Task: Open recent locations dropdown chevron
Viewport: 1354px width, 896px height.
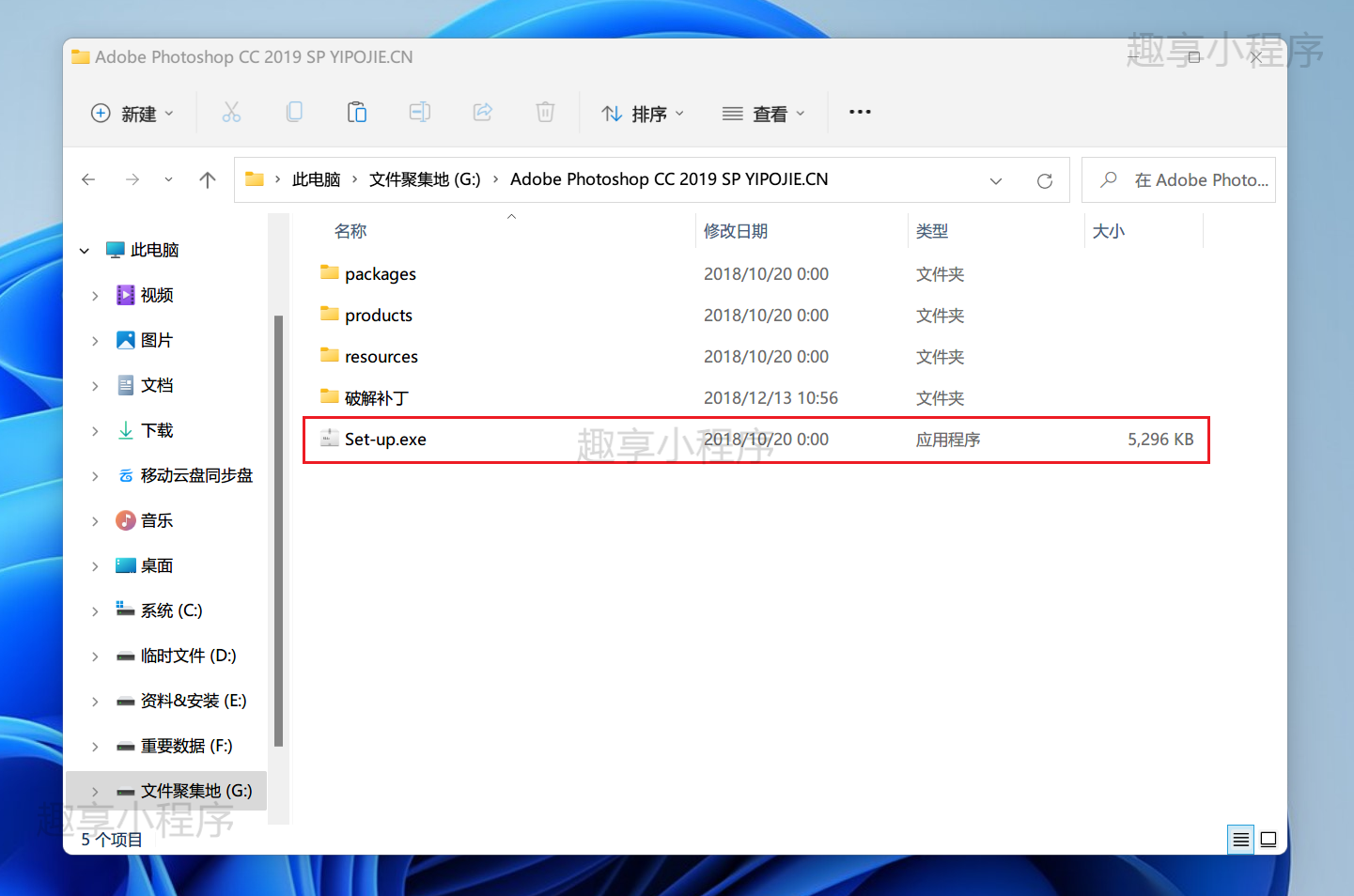Action: click(168, 179)
